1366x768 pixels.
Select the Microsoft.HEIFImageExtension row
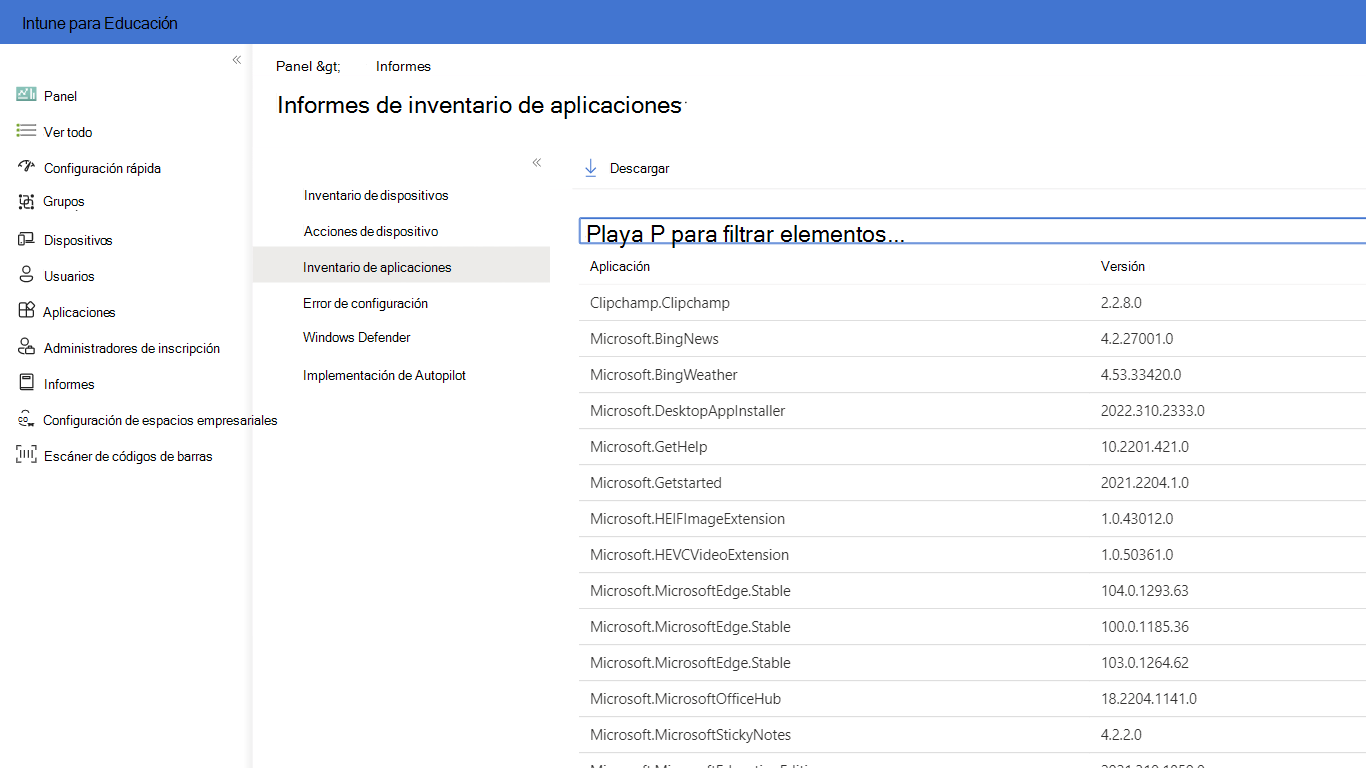tap(972, 518)
